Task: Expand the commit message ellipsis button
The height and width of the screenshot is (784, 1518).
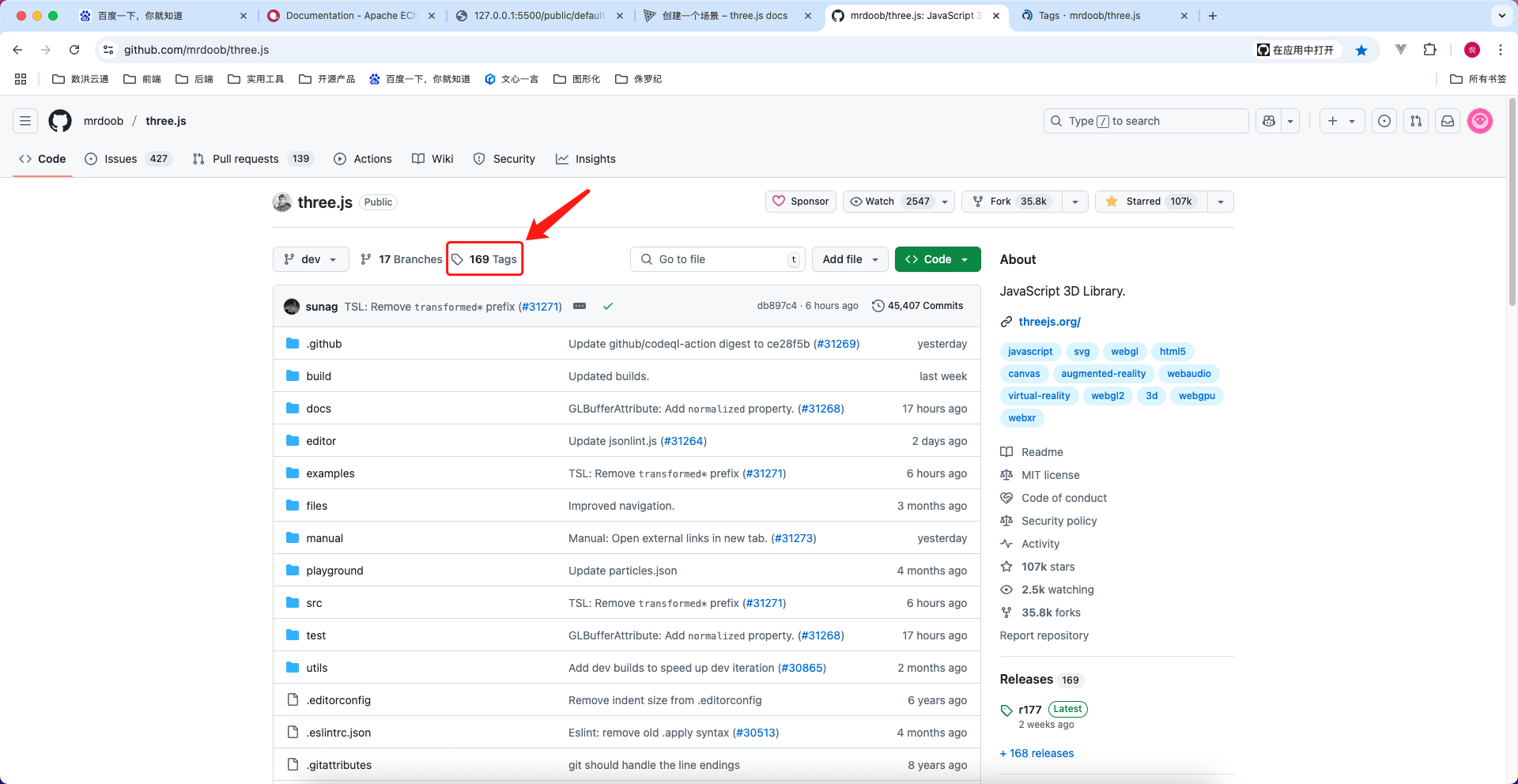Action: pos(580,306)
